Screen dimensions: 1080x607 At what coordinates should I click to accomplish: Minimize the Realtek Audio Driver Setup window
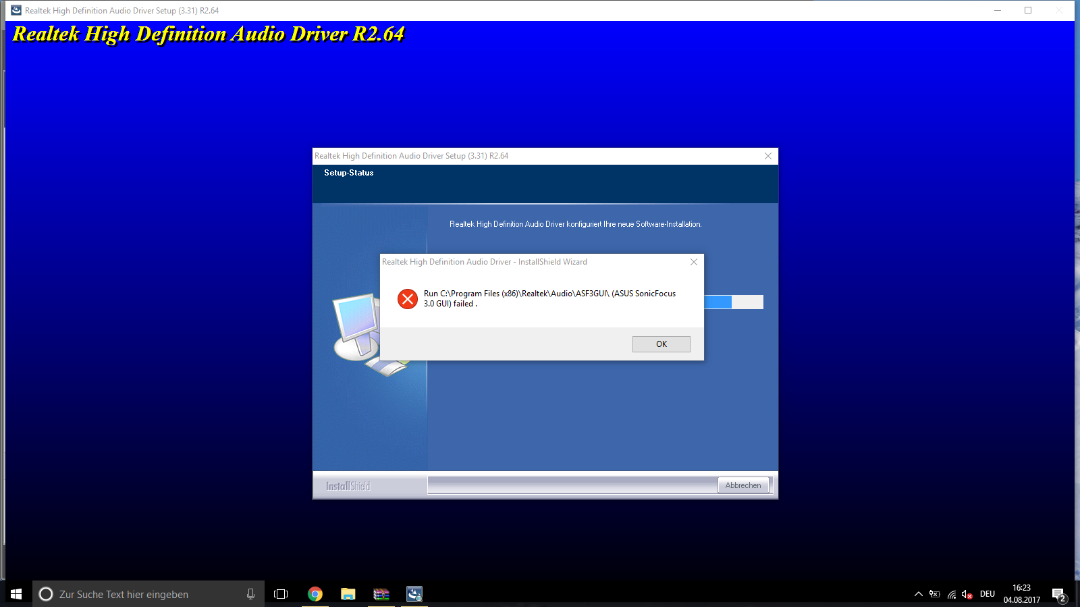click(x=997, y=10)
